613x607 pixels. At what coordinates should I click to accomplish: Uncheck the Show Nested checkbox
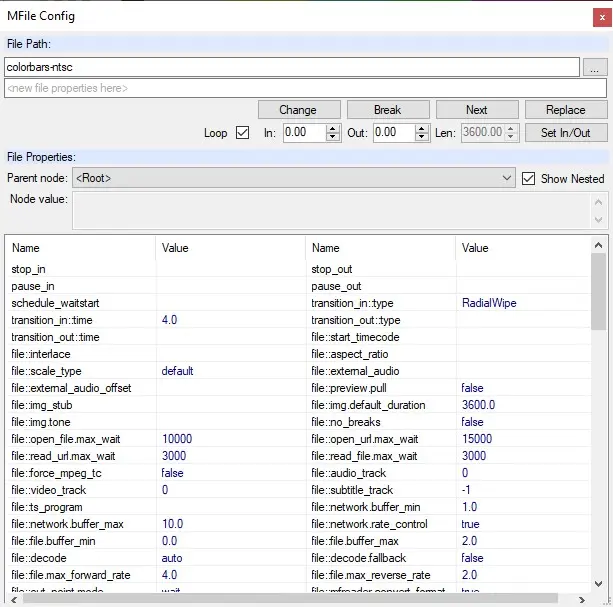click(x=529, y=178)
